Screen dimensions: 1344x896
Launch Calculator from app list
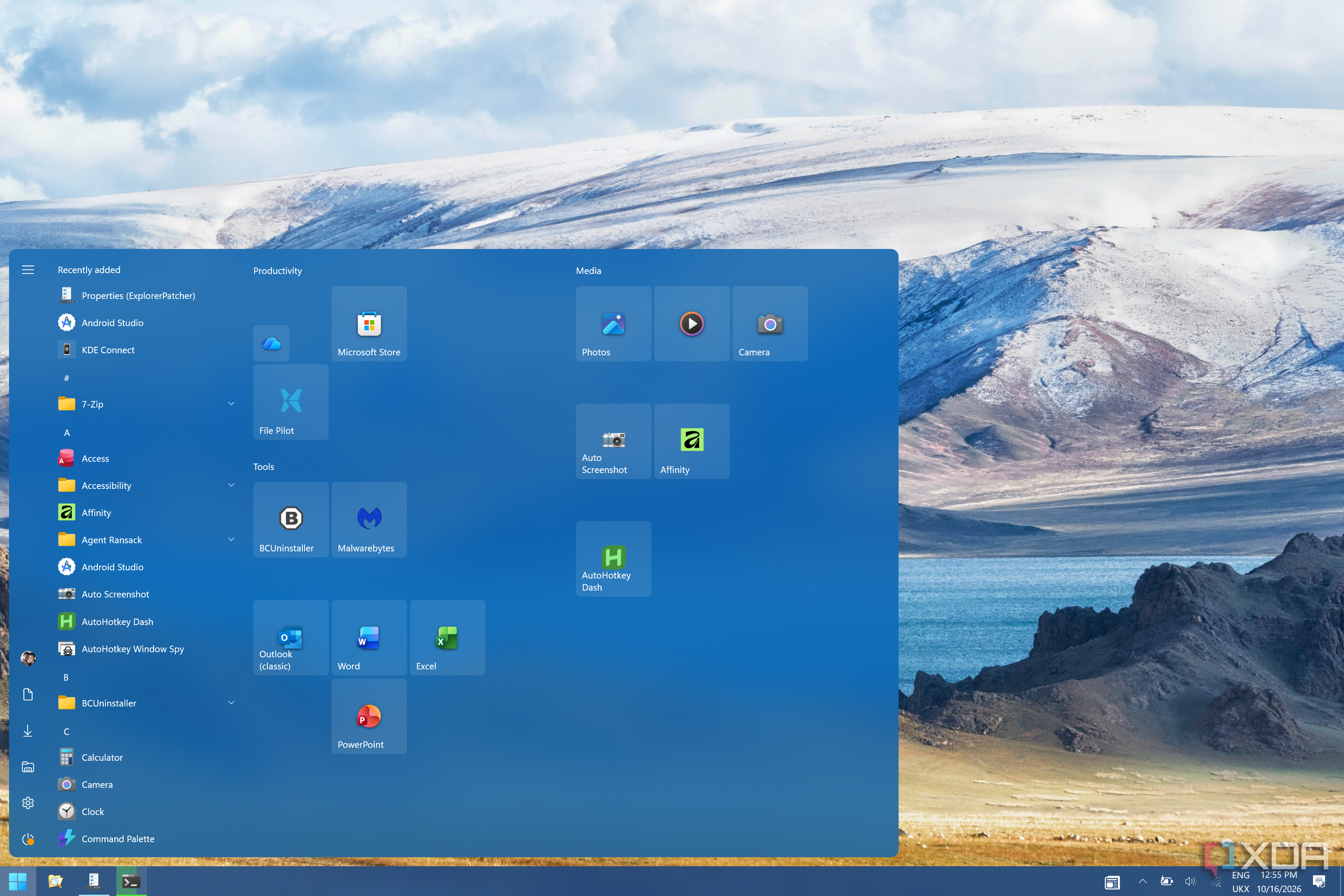point(147,757)
